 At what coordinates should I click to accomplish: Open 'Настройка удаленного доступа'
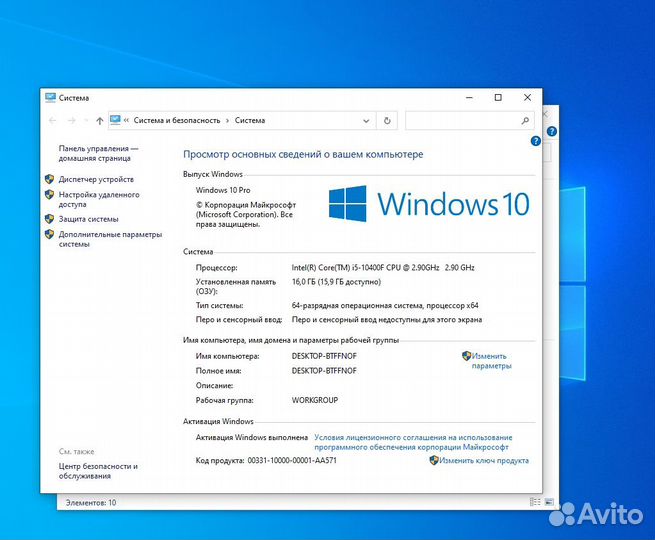click(99, 199)
